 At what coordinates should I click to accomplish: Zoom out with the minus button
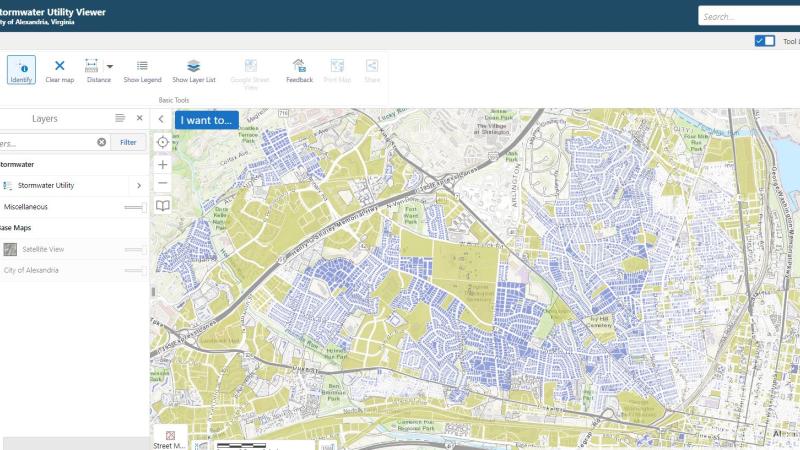pos(163,183)
